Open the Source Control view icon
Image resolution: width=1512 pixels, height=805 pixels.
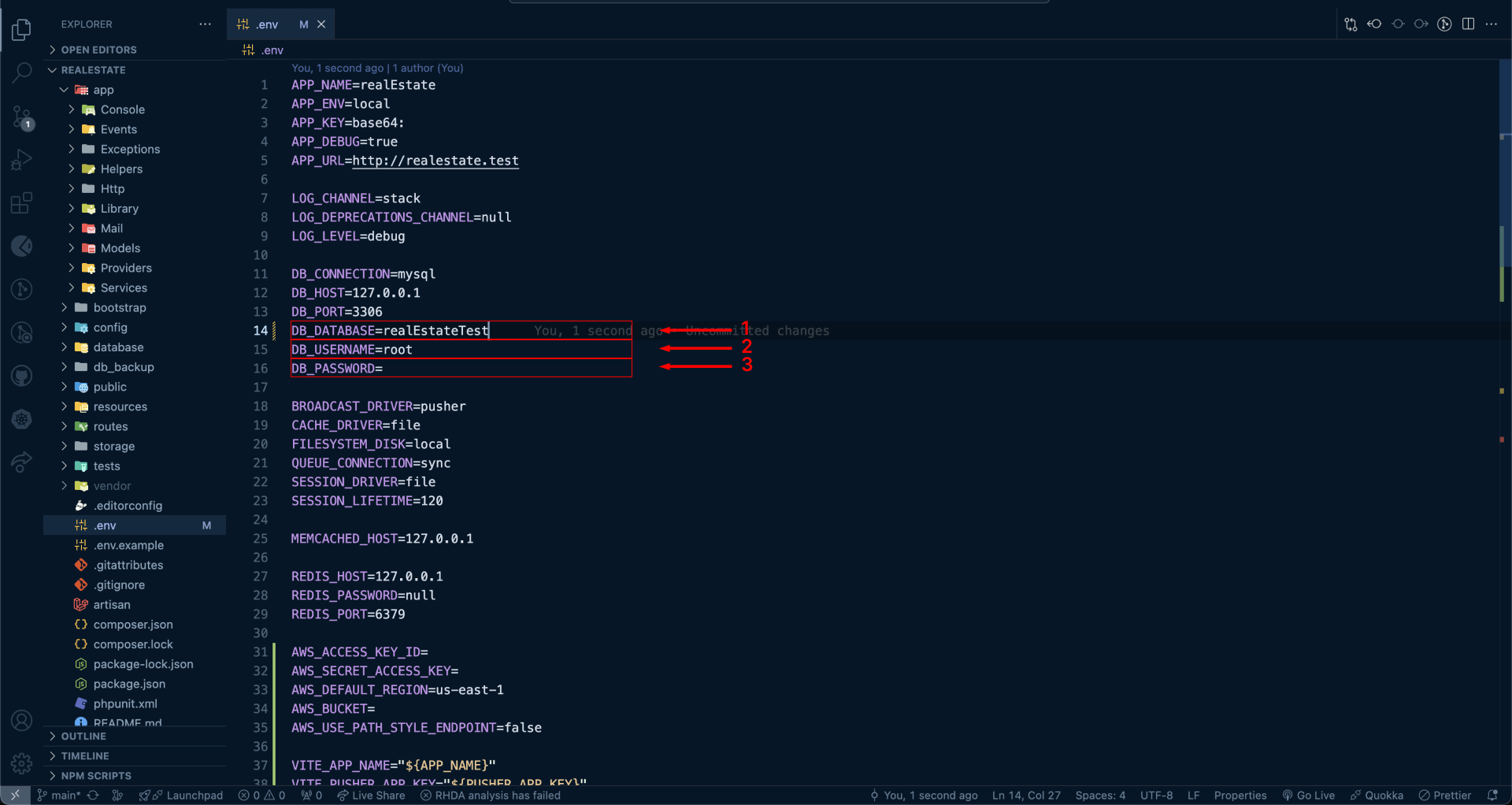[22, 117]
